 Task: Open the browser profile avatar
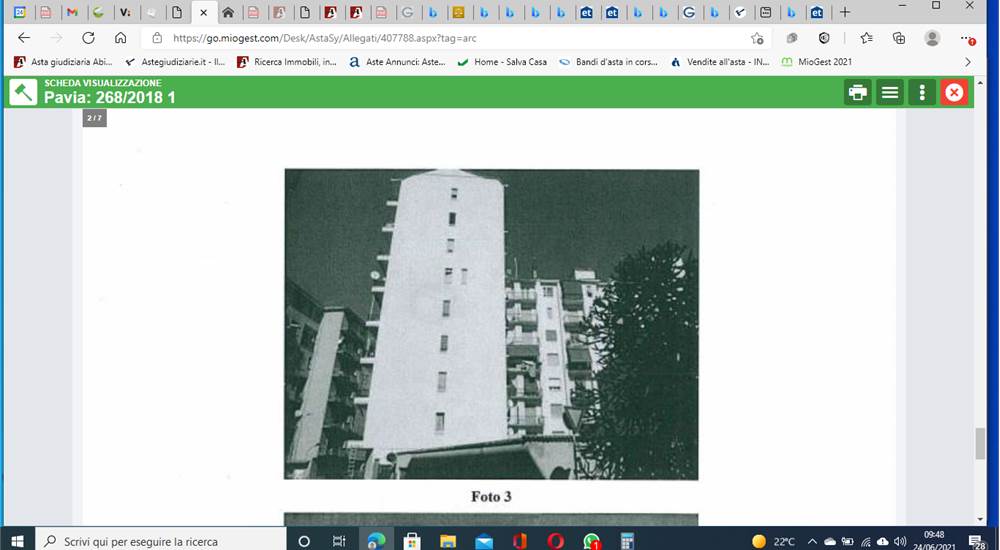pyautogui.click(x=932, y=38)
